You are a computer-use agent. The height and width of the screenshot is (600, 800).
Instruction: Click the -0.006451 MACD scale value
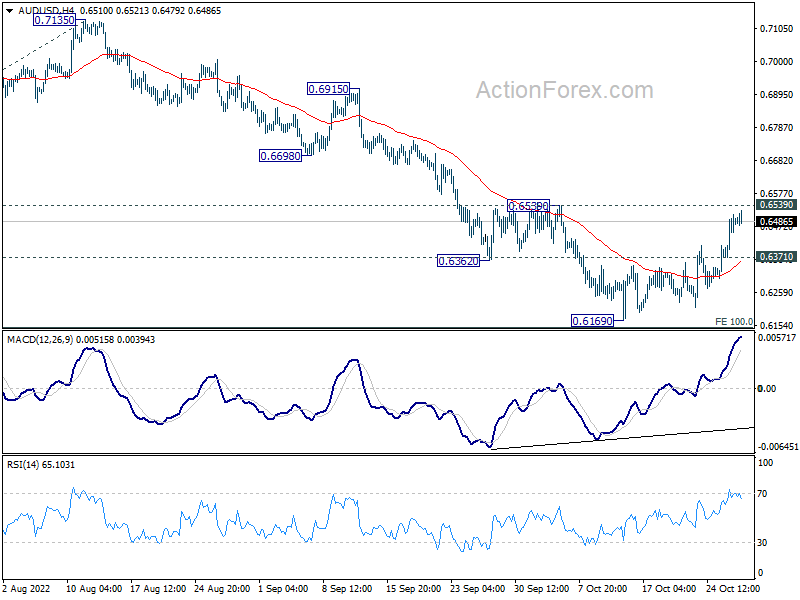(x=778, y=446)
